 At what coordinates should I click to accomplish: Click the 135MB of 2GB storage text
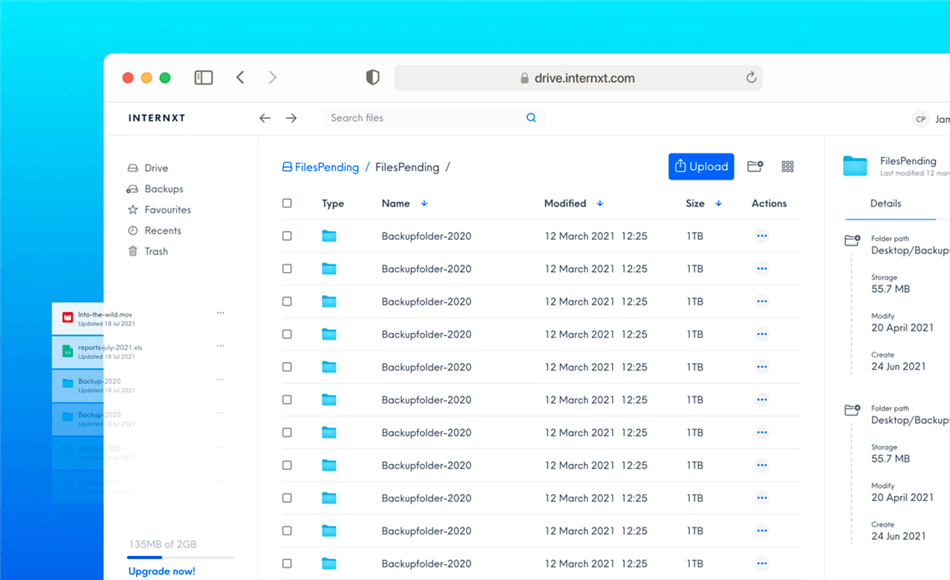click(162, 544)
